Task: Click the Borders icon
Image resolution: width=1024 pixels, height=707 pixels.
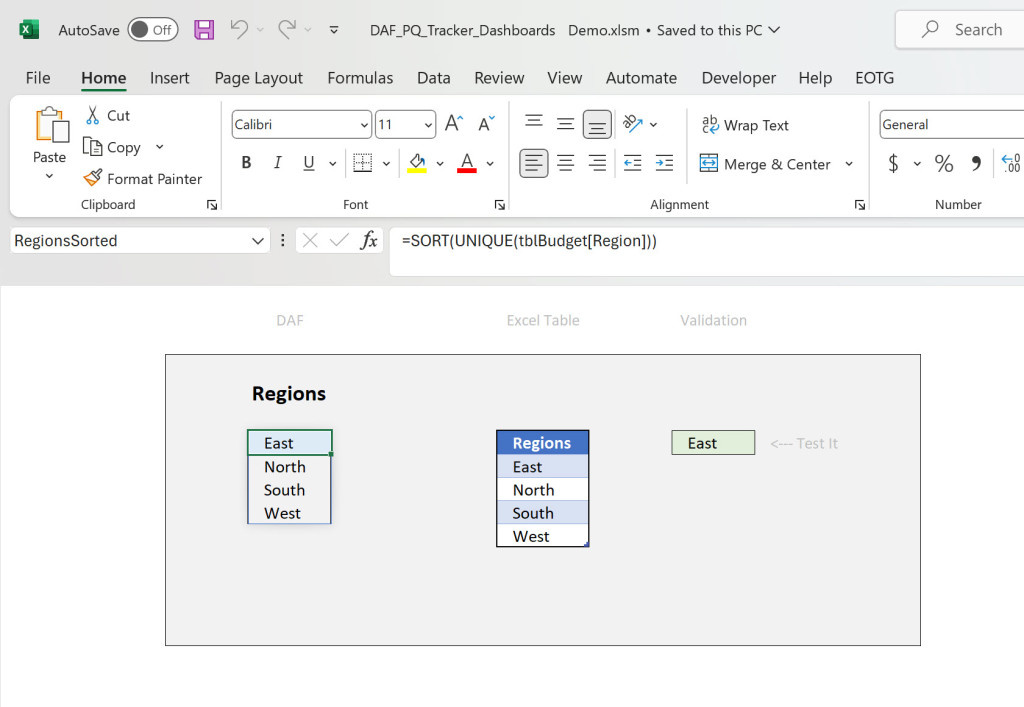Action: (362, 163)
